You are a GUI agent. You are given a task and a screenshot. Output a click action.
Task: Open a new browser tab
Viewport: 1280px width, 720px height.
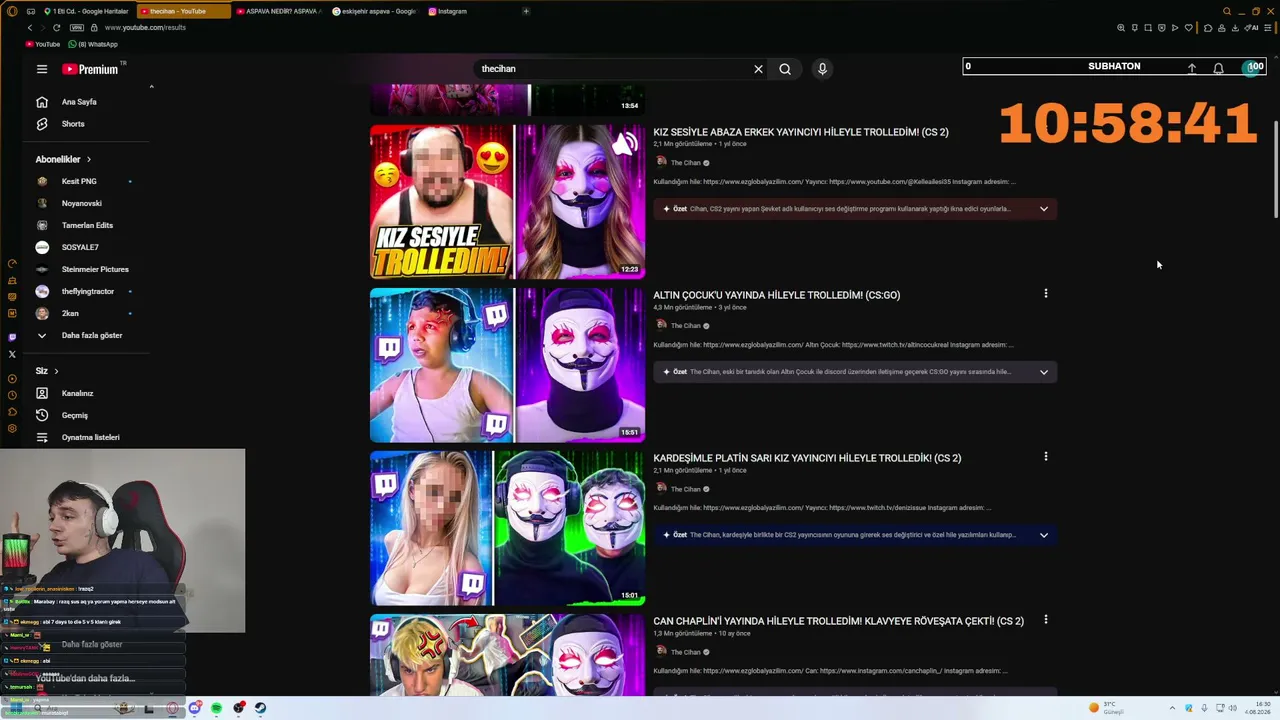tap(526, 11)
